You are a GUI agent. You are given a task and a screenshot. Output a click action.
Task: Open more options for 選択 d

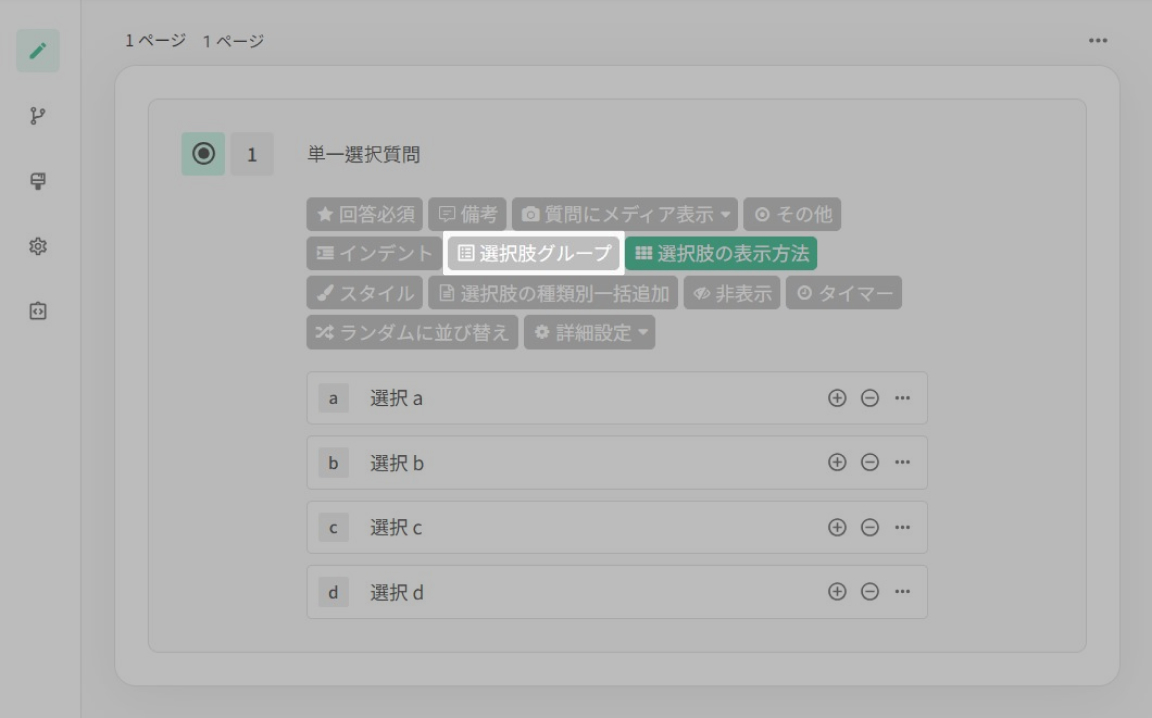(902, 591)
